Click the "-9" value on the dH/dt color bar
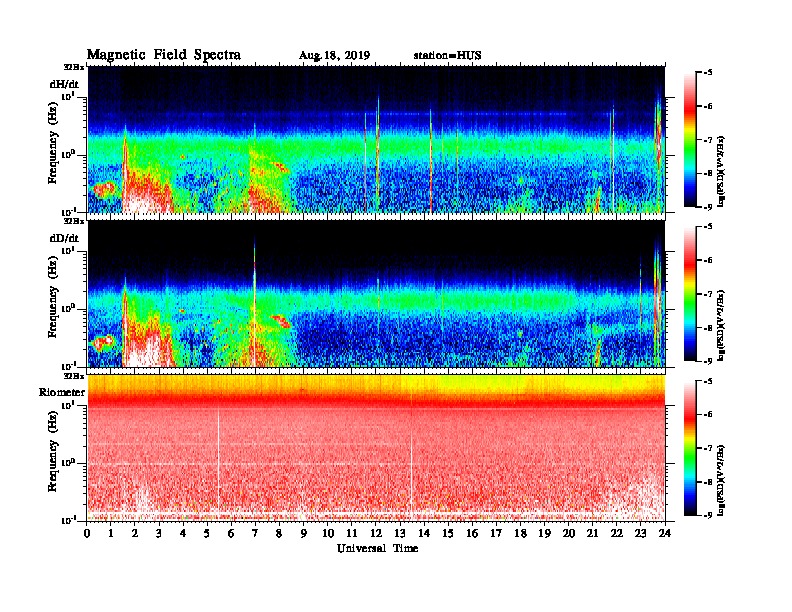The image size is (792, 612). [x=708, y=207]
